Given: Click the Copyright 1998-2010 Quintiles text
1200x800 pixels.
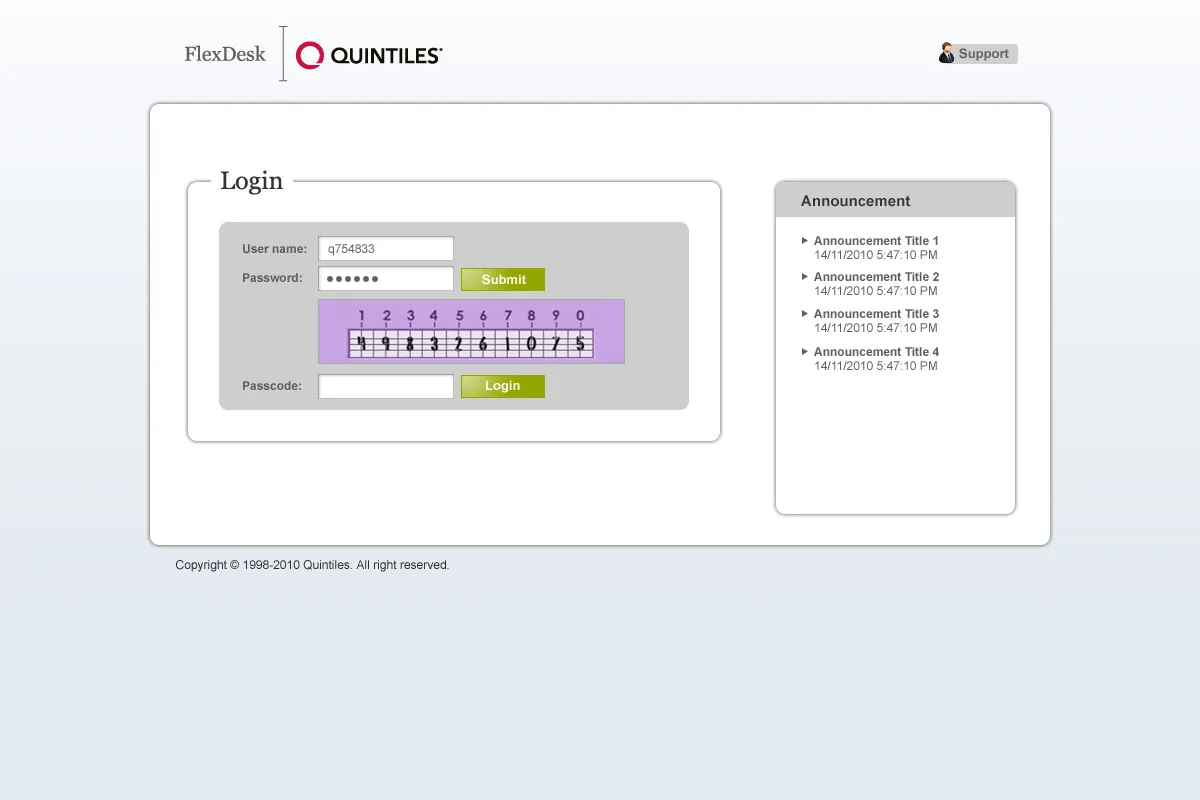Looking at the screenshot, I should (312, 565).
